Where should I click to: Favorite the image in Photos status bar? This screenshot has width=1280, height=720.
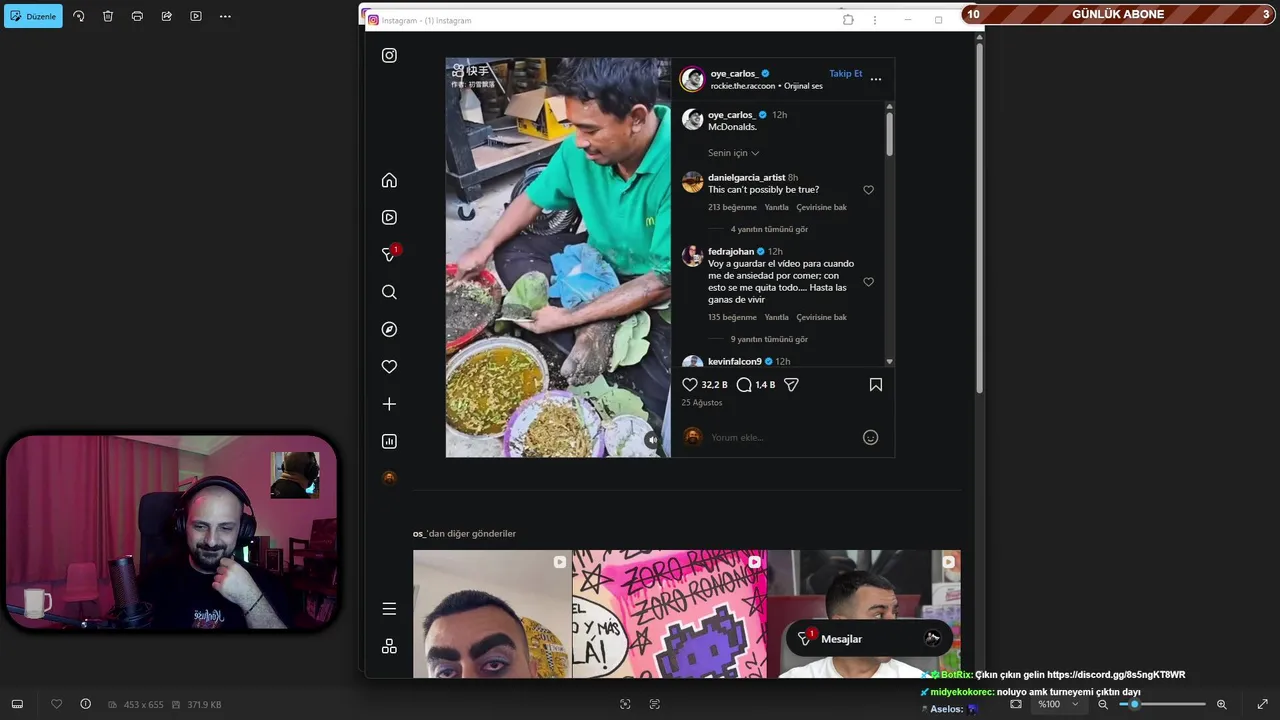point(56,704)
